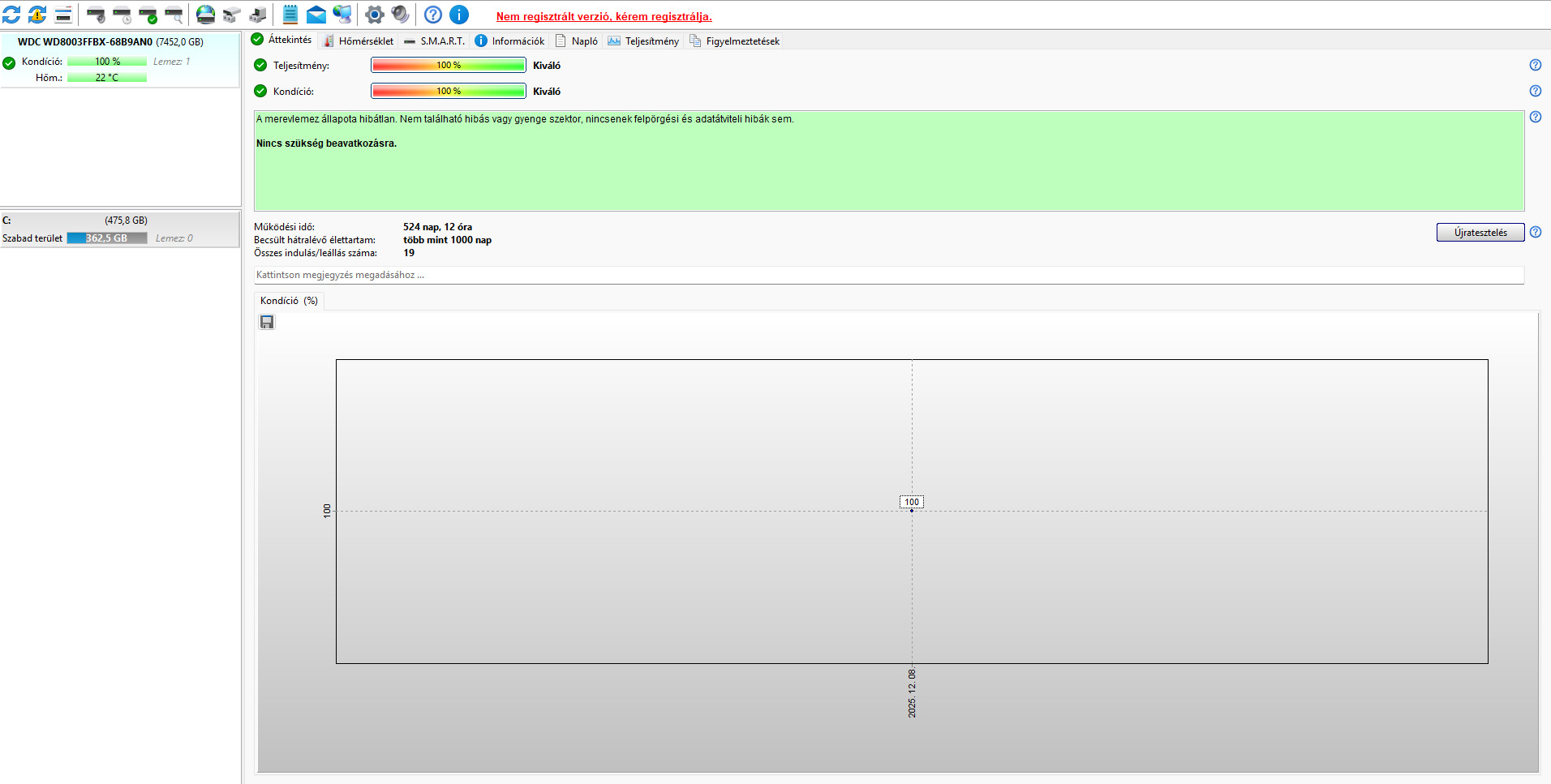Image resolution: width=1551 pixels, height=784 pixels.
Task: Click the toolbar disk icon with a globe
Action: 206,15
